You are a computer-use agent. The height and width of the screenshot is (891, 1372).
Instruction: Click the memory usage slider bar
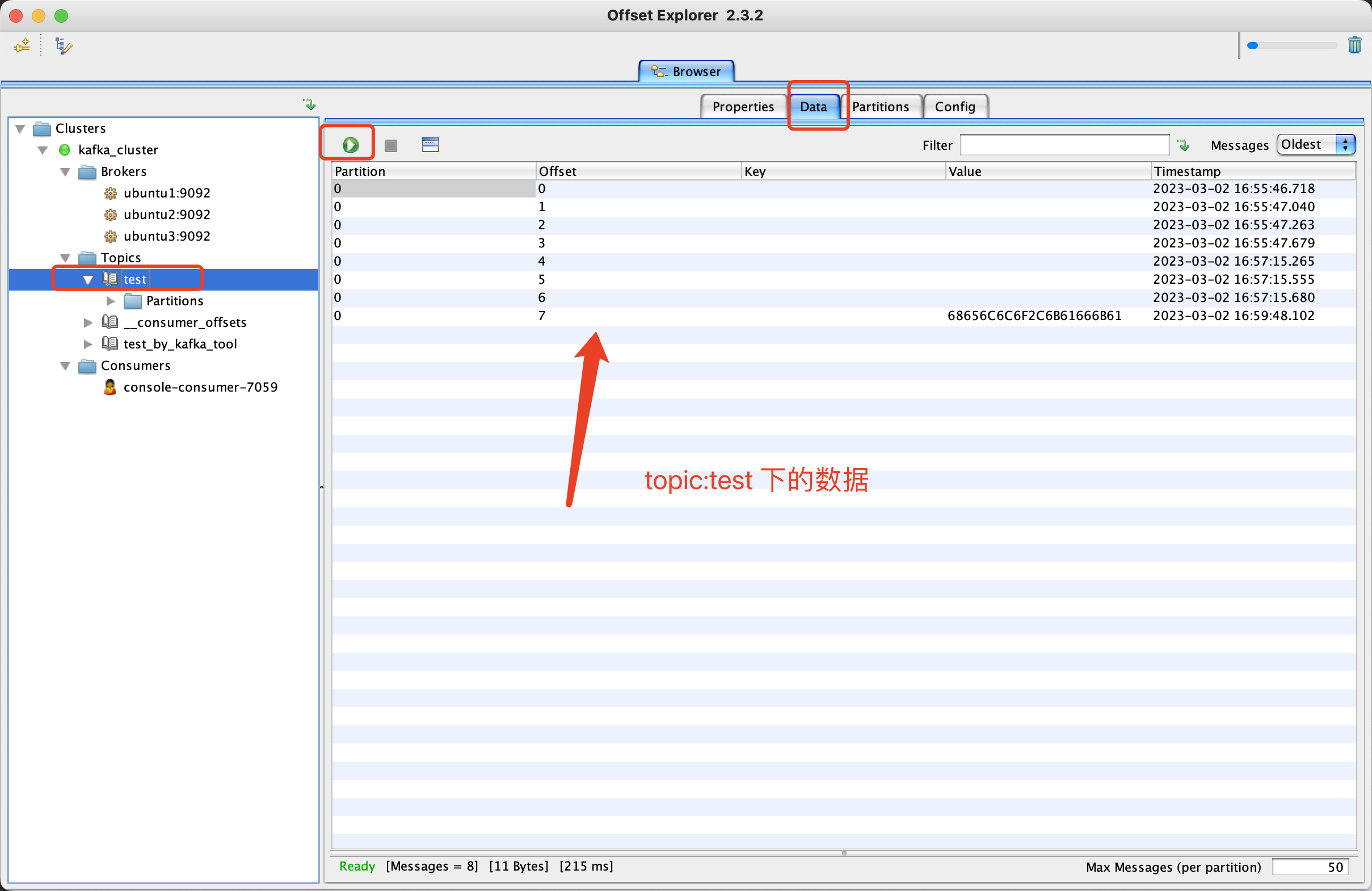pos(1291,45)
